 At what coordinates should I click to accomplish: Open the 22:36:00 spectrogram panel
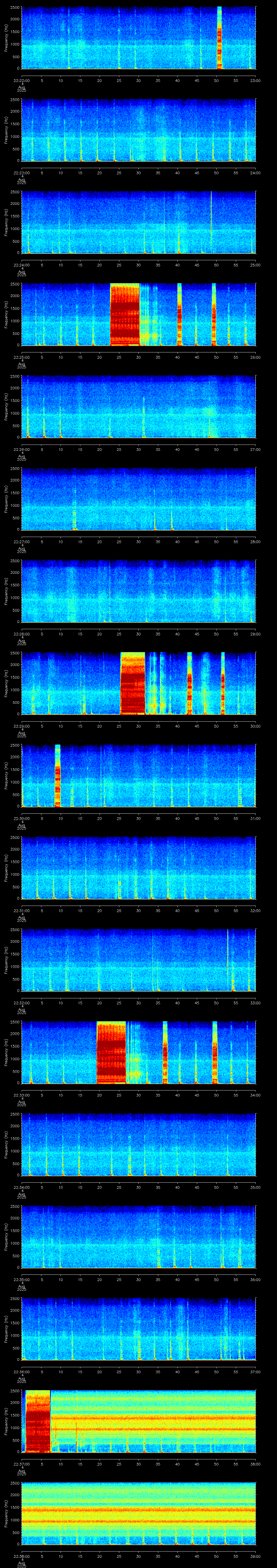138,1329
